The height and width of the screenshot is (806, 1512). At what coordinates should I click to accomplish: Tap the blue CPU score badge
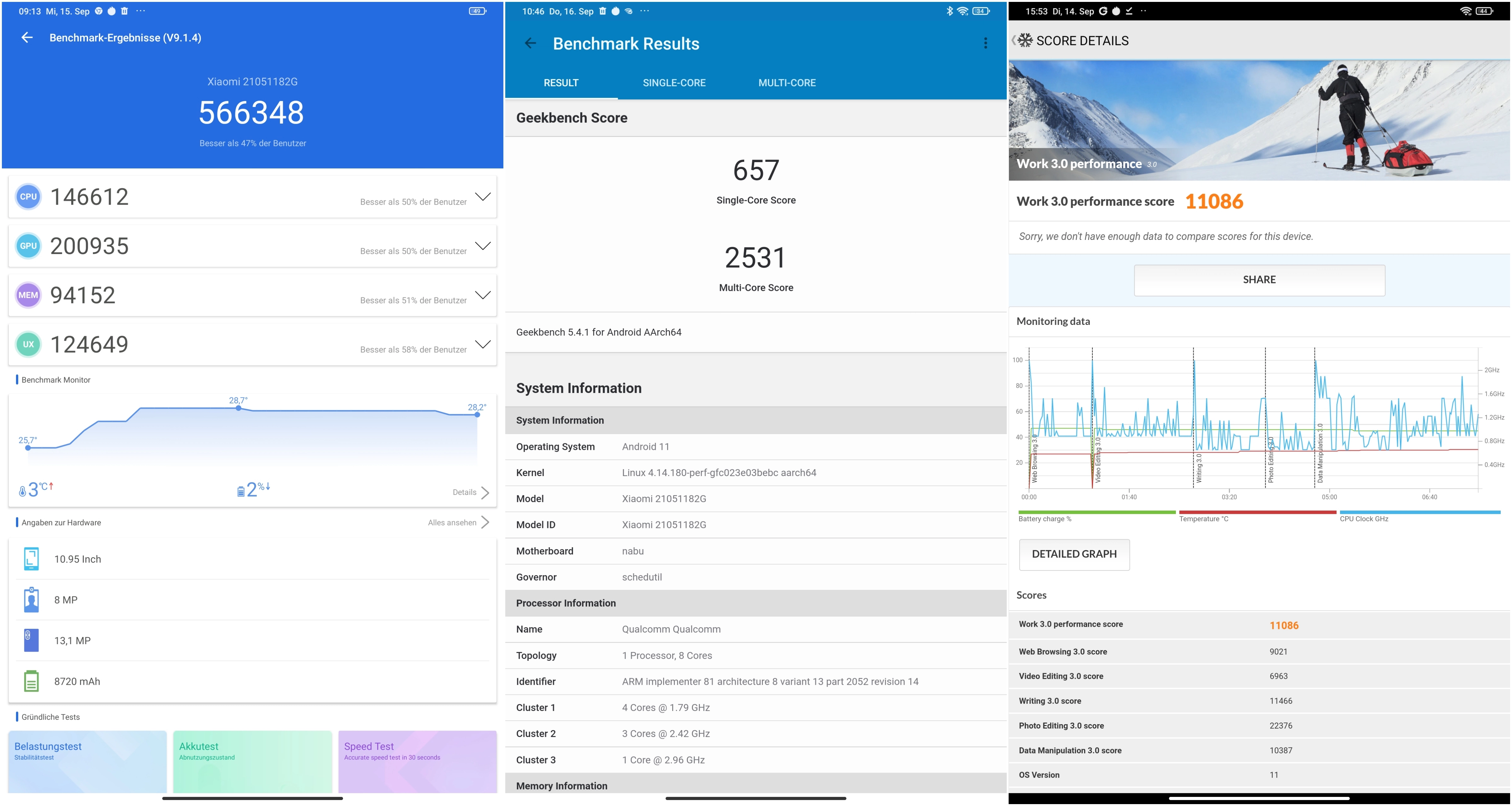pos(28,197)
